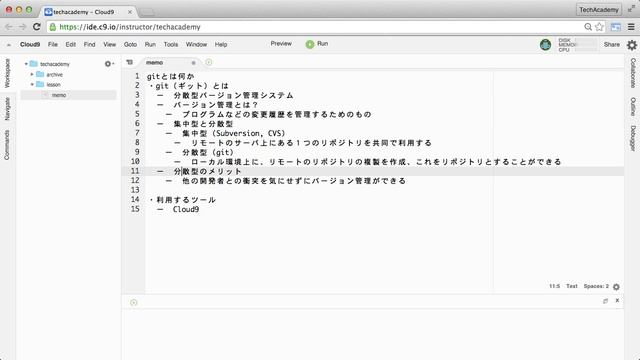Screen dimensions: 640x360
Task: Open the Cloud9 menu
Action: pos(30,44)
